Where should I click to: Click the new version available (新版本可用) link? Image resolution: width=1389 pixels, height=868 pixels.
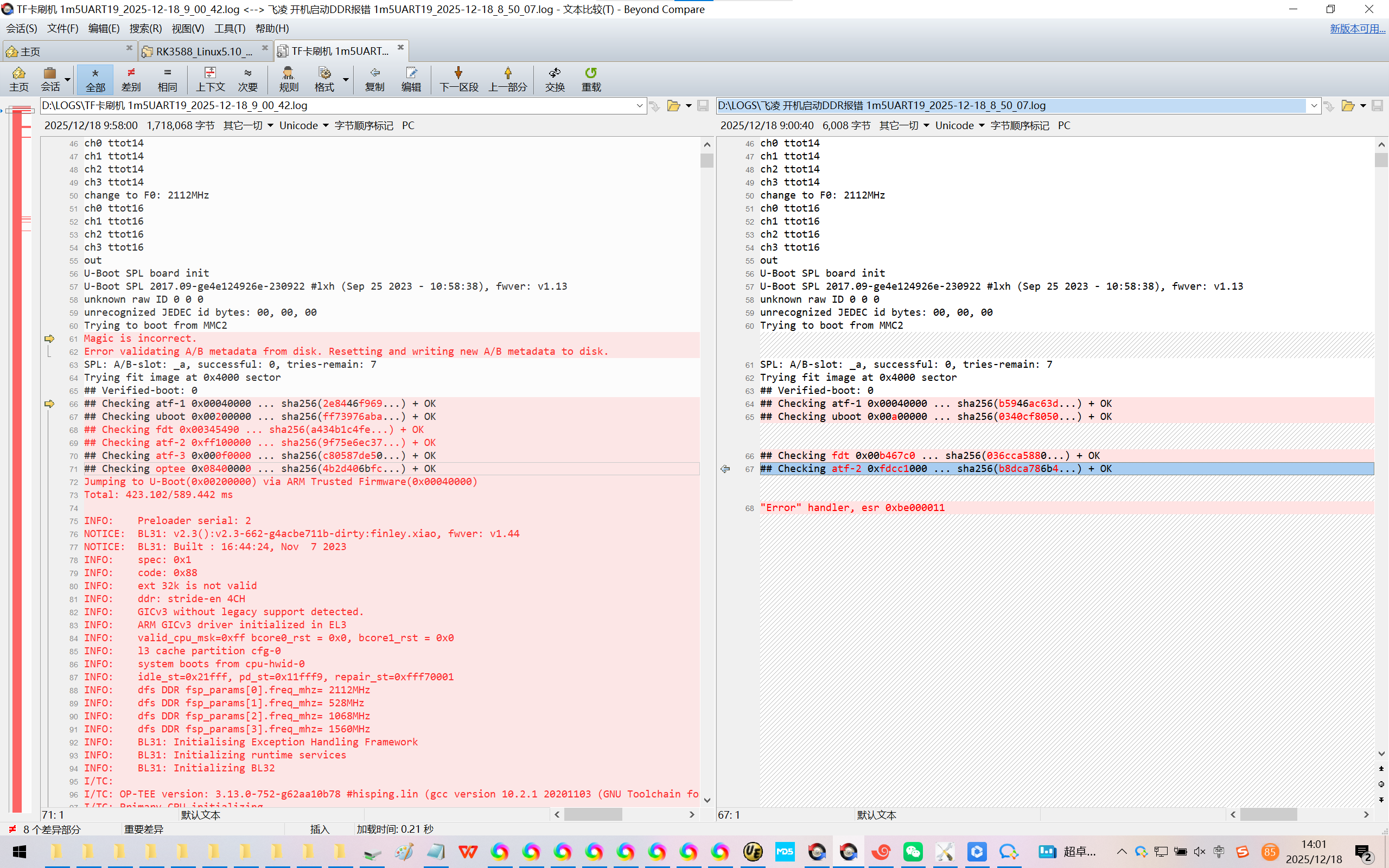pyautogui.click(x=1357, y=29)
